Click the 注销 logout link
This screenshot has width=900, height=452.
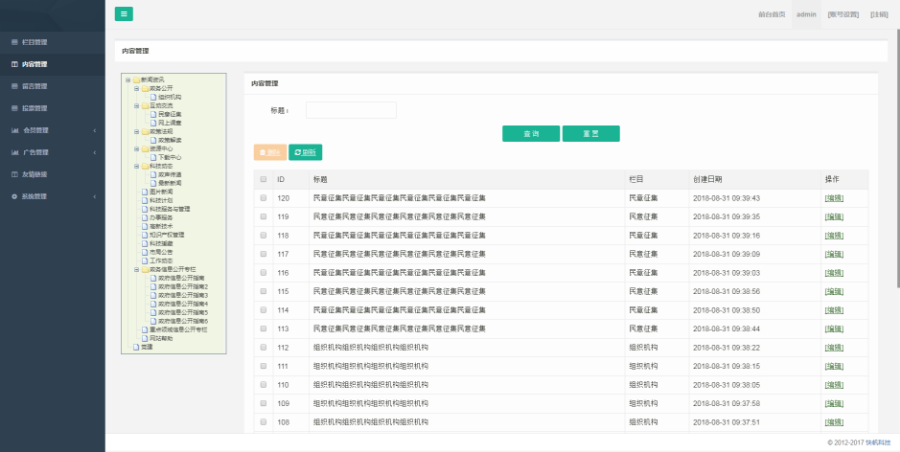tap(879, 14)
